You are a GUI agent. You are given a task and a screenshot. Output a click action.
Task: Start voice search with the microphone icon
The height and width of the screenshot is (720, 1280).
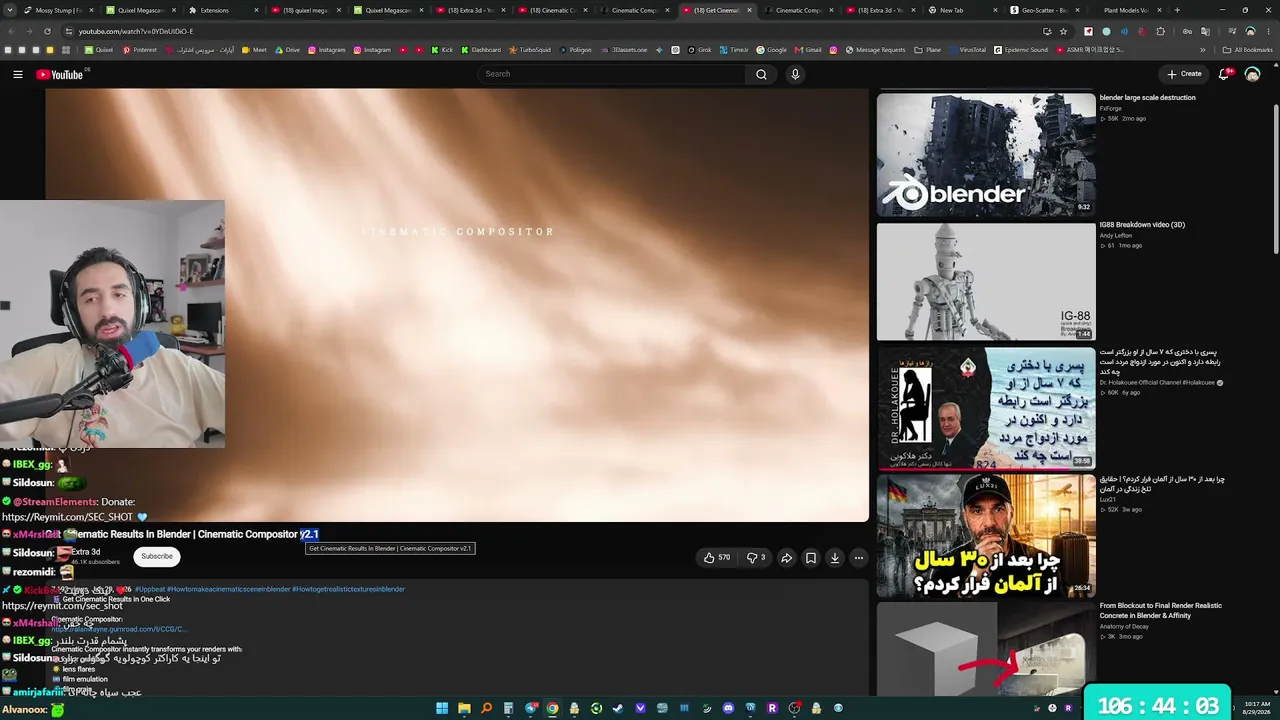pyautogui.click(x=795, y=74)
